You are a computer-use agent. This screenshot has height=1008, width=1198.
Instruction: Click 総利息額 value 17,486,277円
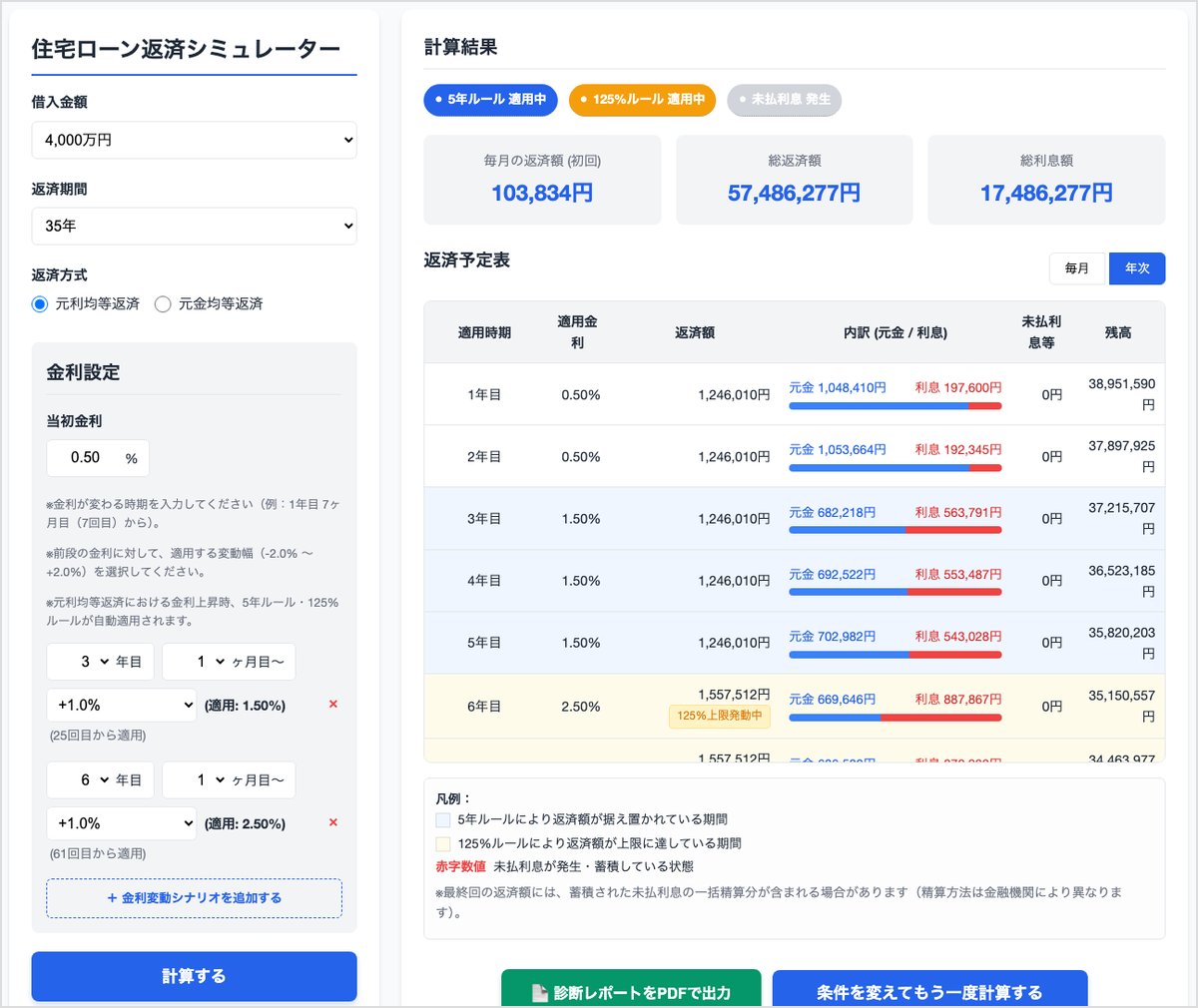pyautogui.click(x=1046, y=193)
